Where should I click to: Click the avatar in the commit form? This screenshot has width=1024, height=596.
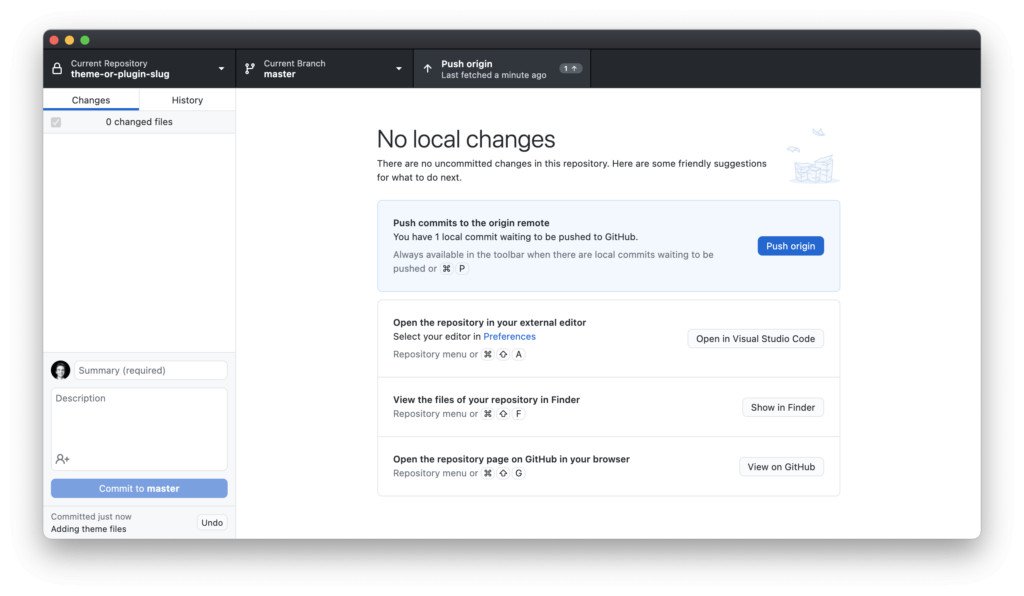click(60, 370)
